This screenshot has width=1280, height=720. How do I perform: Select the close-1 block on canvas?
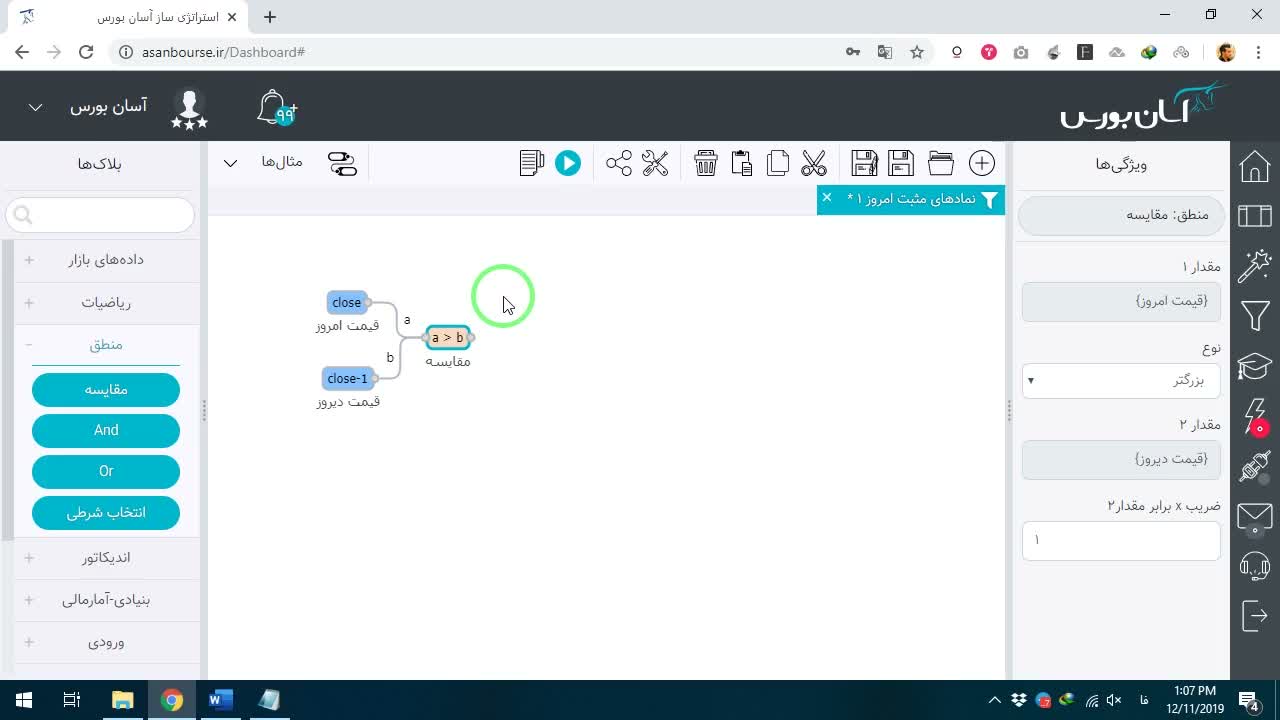[347, 378]
